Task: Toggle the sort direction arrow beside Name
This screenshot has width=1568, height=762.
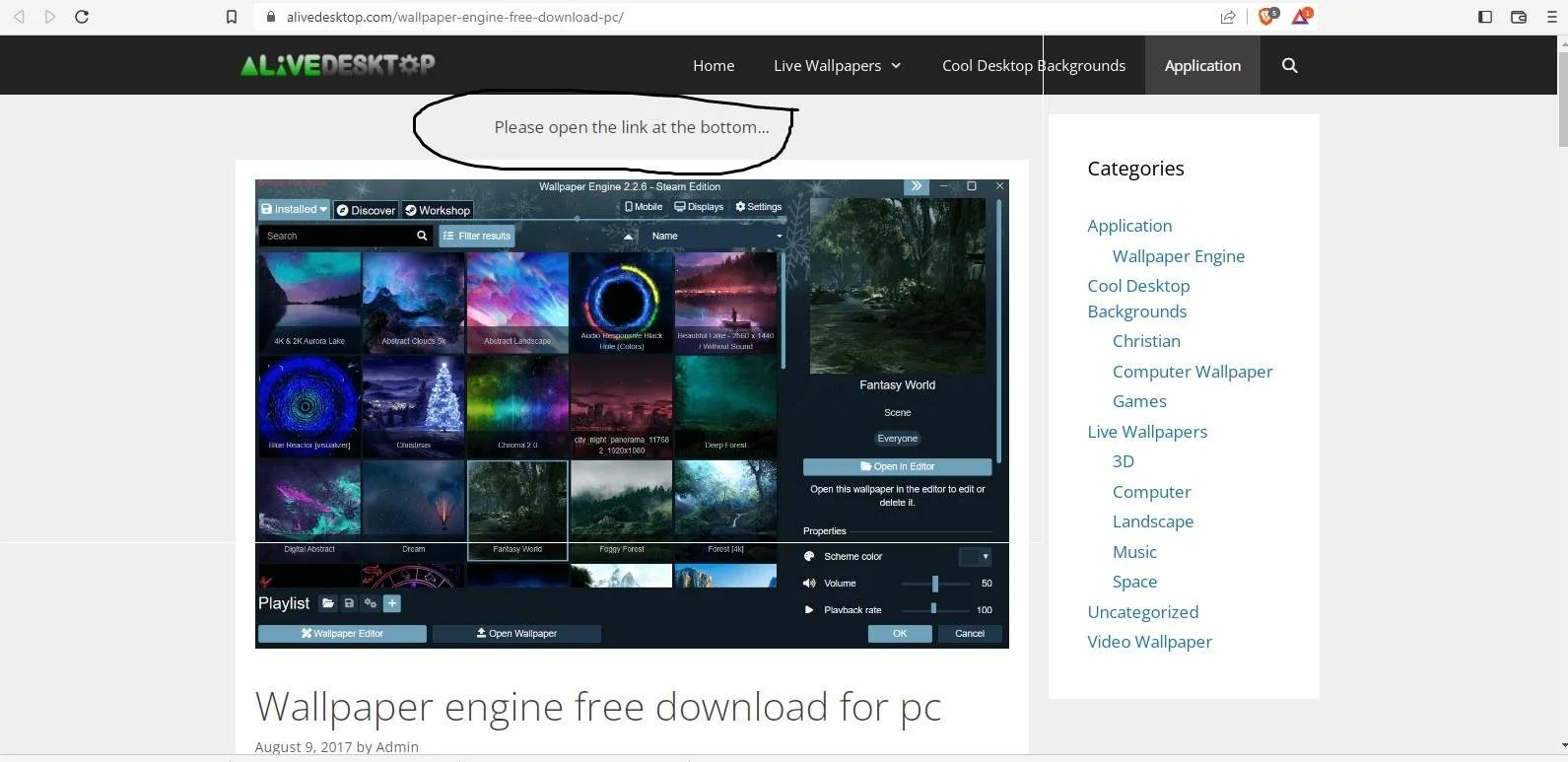Action: 628,237
